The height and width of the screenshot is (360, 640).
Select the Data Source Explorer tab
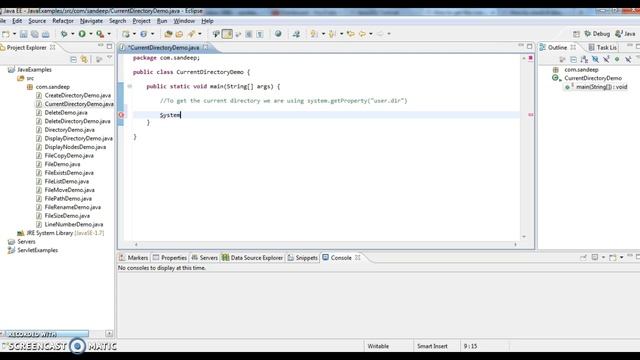252,258
